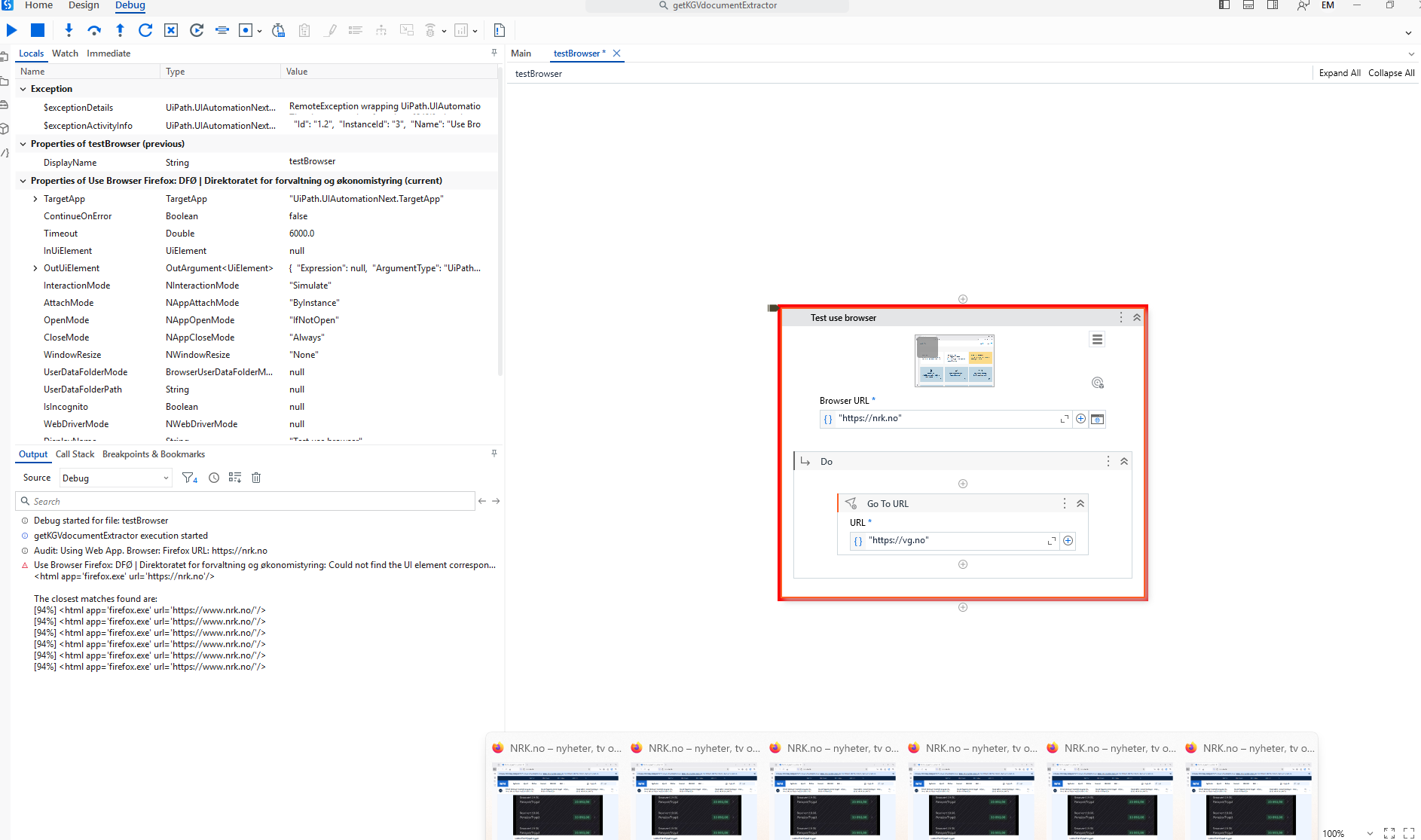The image size is (1421, 840).
Task: Click the Go To URL field with vg.no
Action: coord(954,541)
